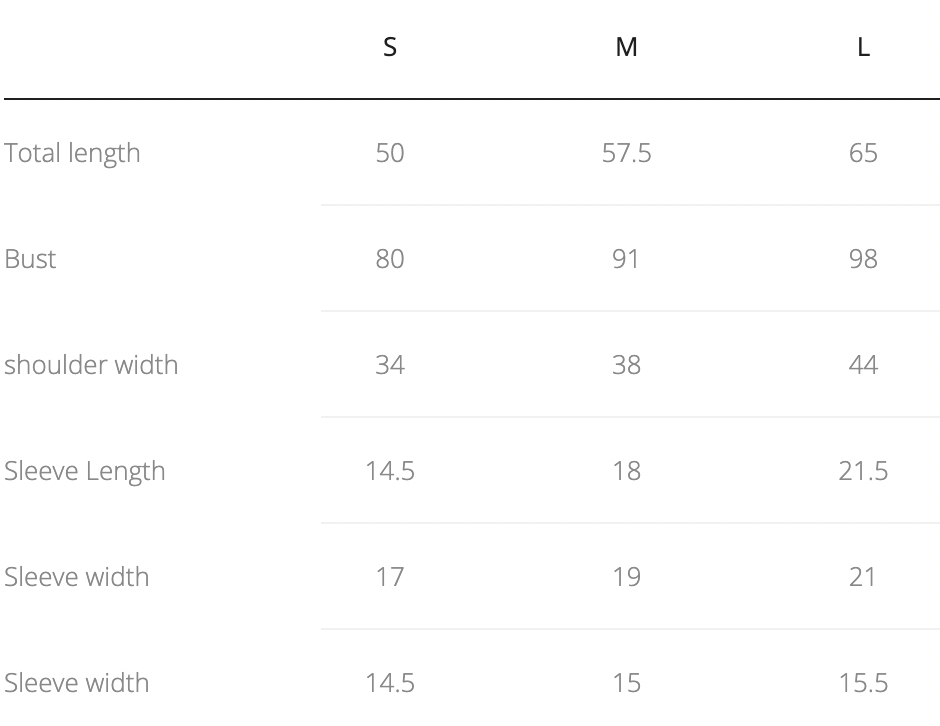Click Sleeve Length value 21.5

pyautogui.click(x=863, y=471)
